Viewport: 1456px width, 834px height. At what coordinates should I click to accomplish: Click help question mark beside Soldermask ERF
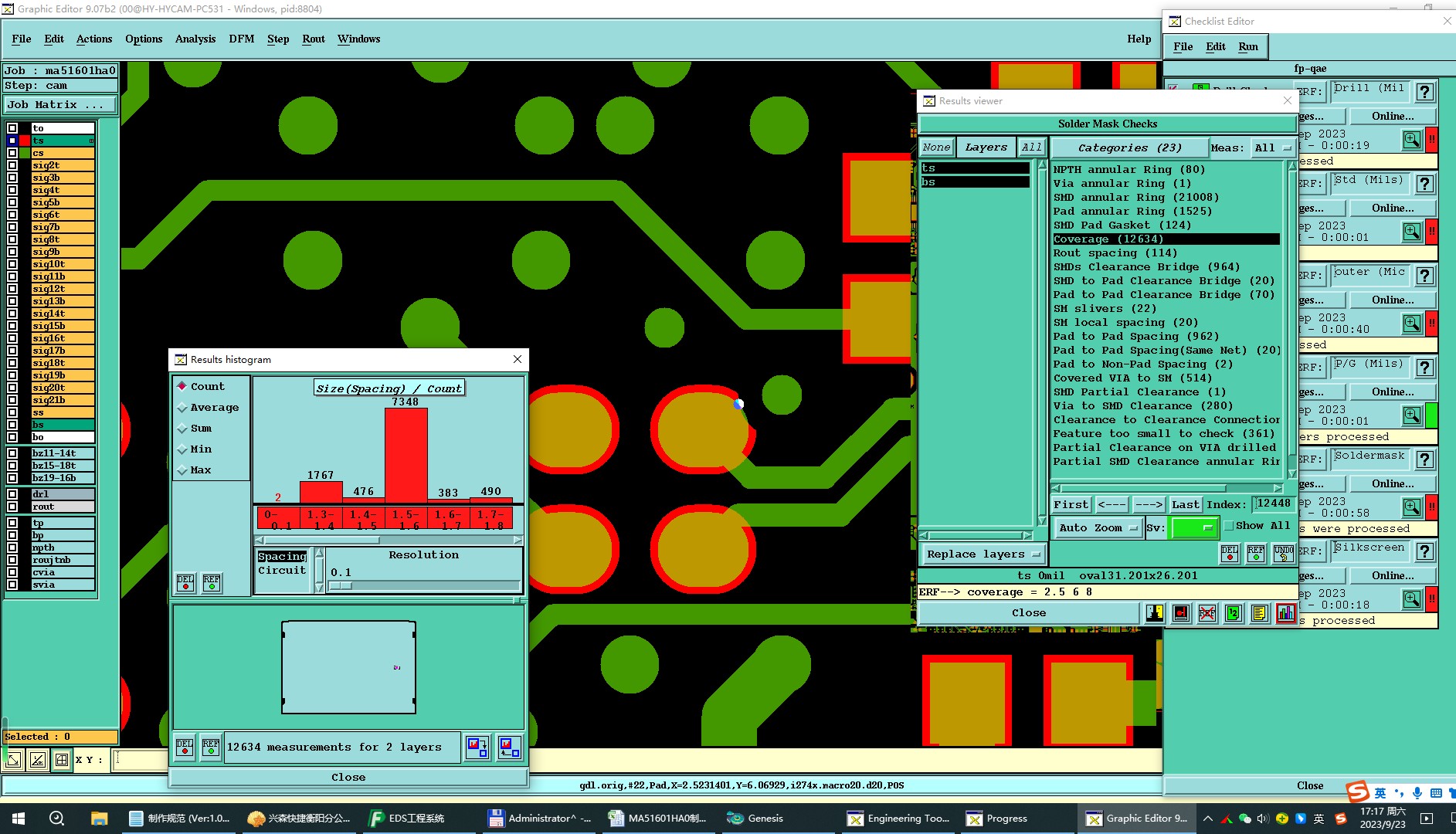(x=1425, y=459)
